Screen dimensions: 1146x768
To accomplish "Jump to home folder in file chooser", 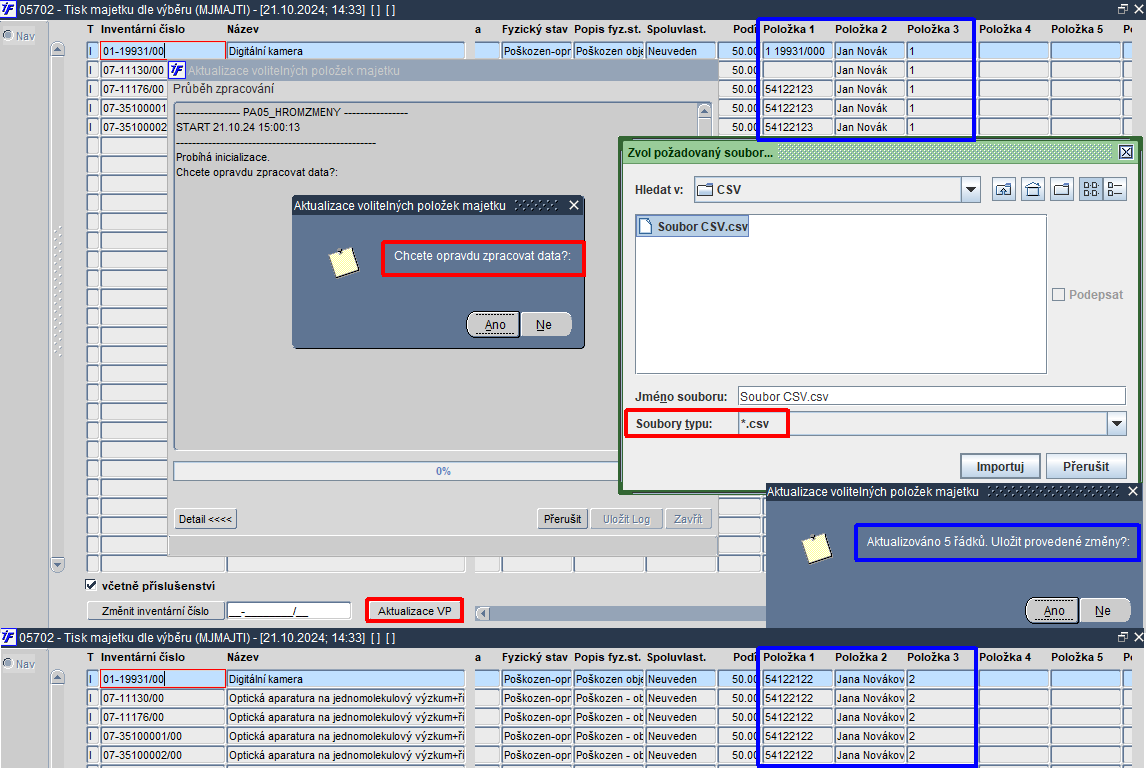I will pyautogui.click(x=1033, y=189).
